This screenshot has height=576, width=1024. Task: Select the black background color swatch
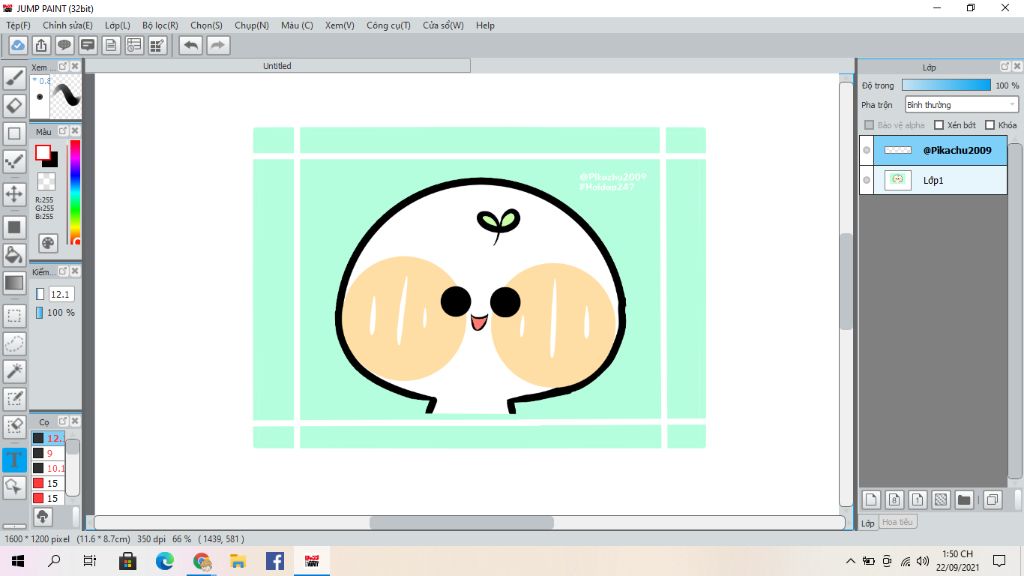[x=52, y=161]
